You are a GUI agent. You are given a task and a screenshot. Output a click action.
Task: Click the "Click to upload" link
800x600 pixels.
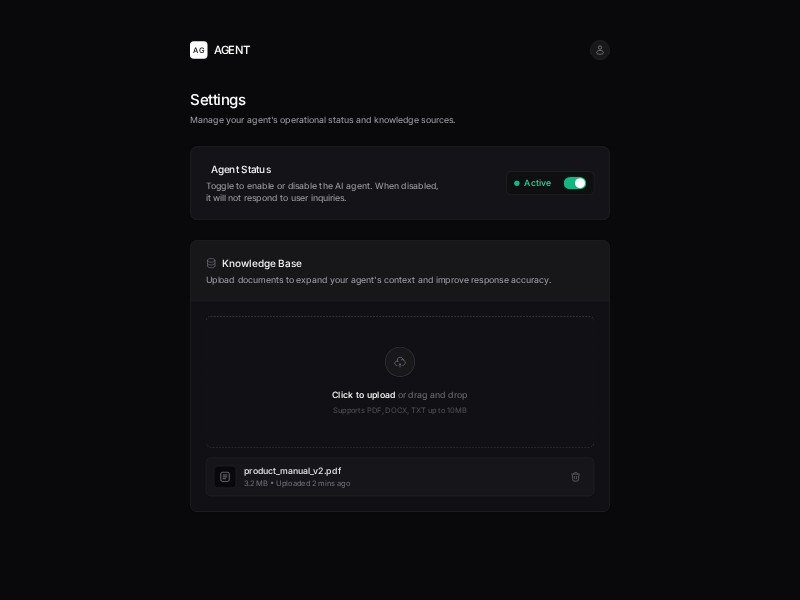pos(363,395)
